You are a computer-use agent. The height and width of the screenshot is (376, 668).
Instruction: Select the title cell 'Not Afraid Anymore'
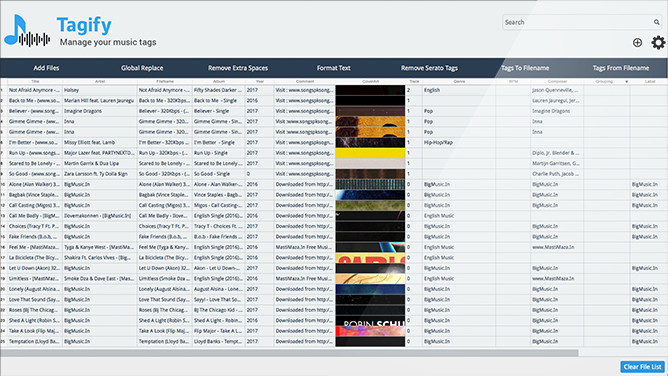point(34,90)
